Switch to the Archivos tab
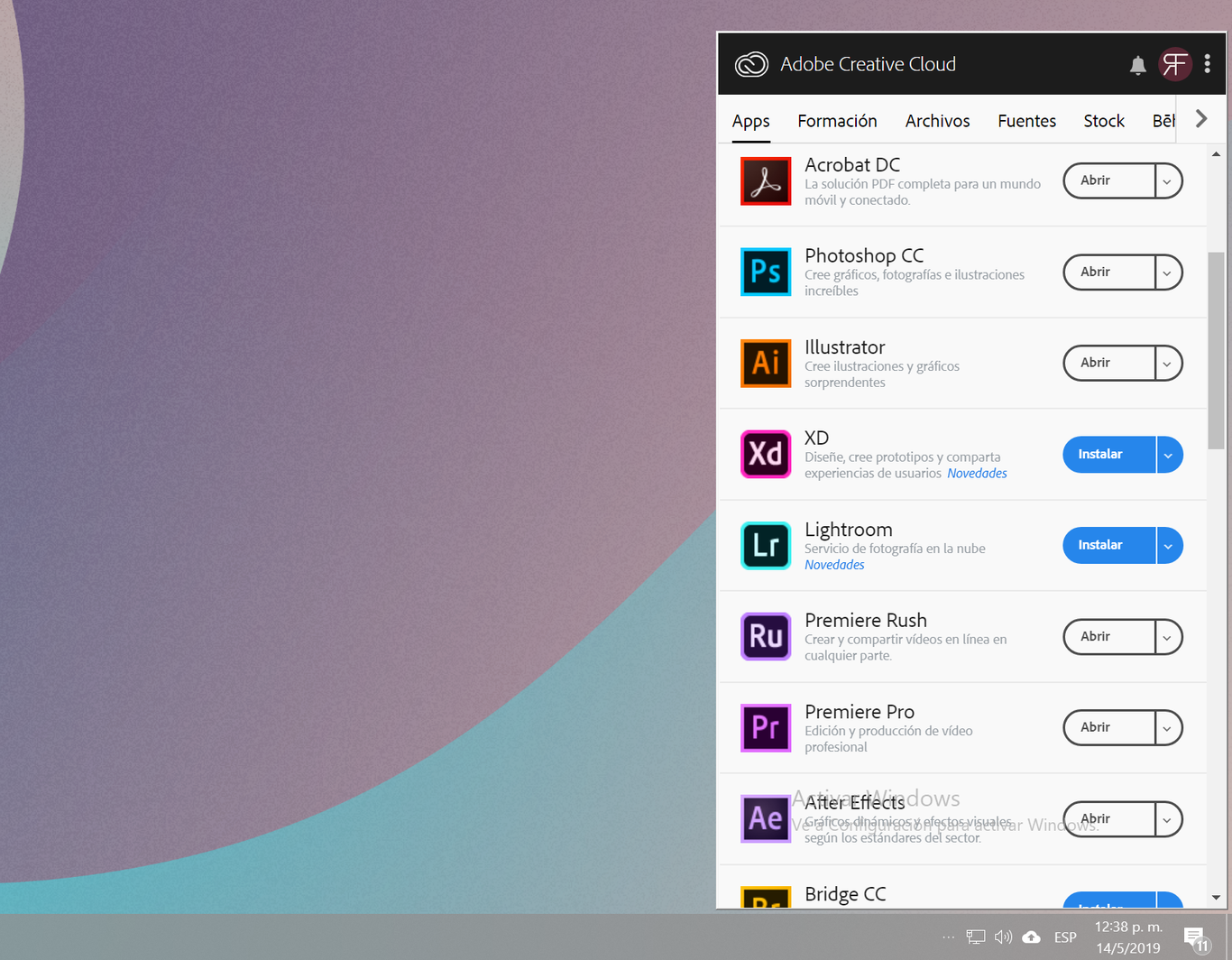 pyautogui.click(x=937, y=120)
